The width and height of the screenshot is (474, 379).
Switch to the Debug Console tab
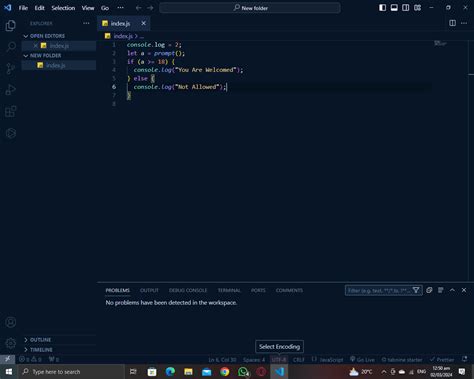(188, 290)
